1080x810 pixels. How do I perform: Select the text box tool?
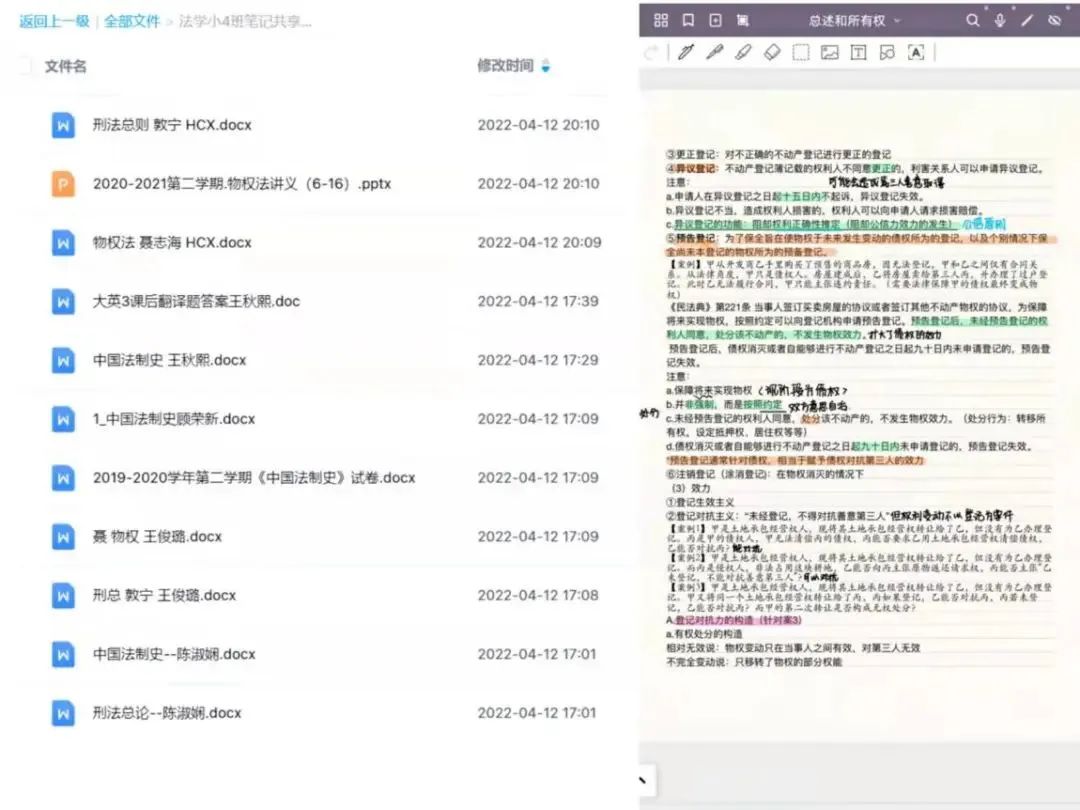(858, 53)
